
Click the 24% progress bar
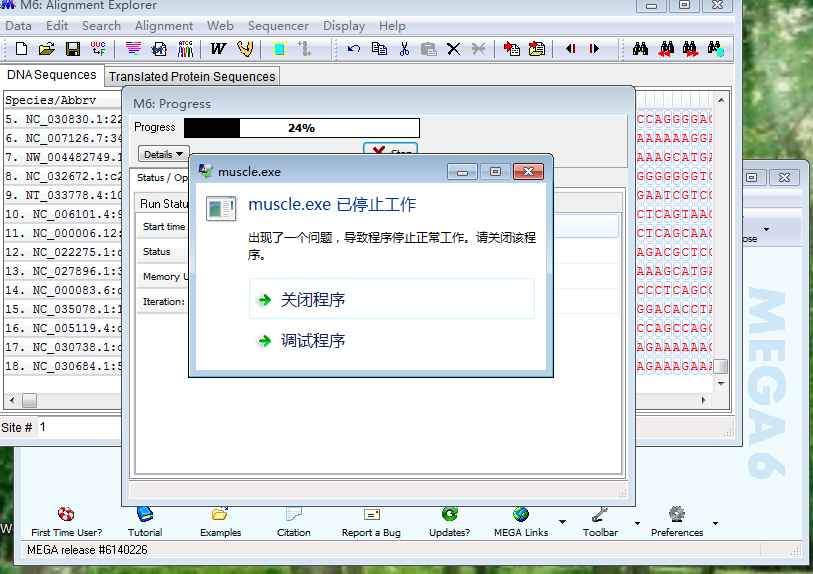(x=302, y=128)
